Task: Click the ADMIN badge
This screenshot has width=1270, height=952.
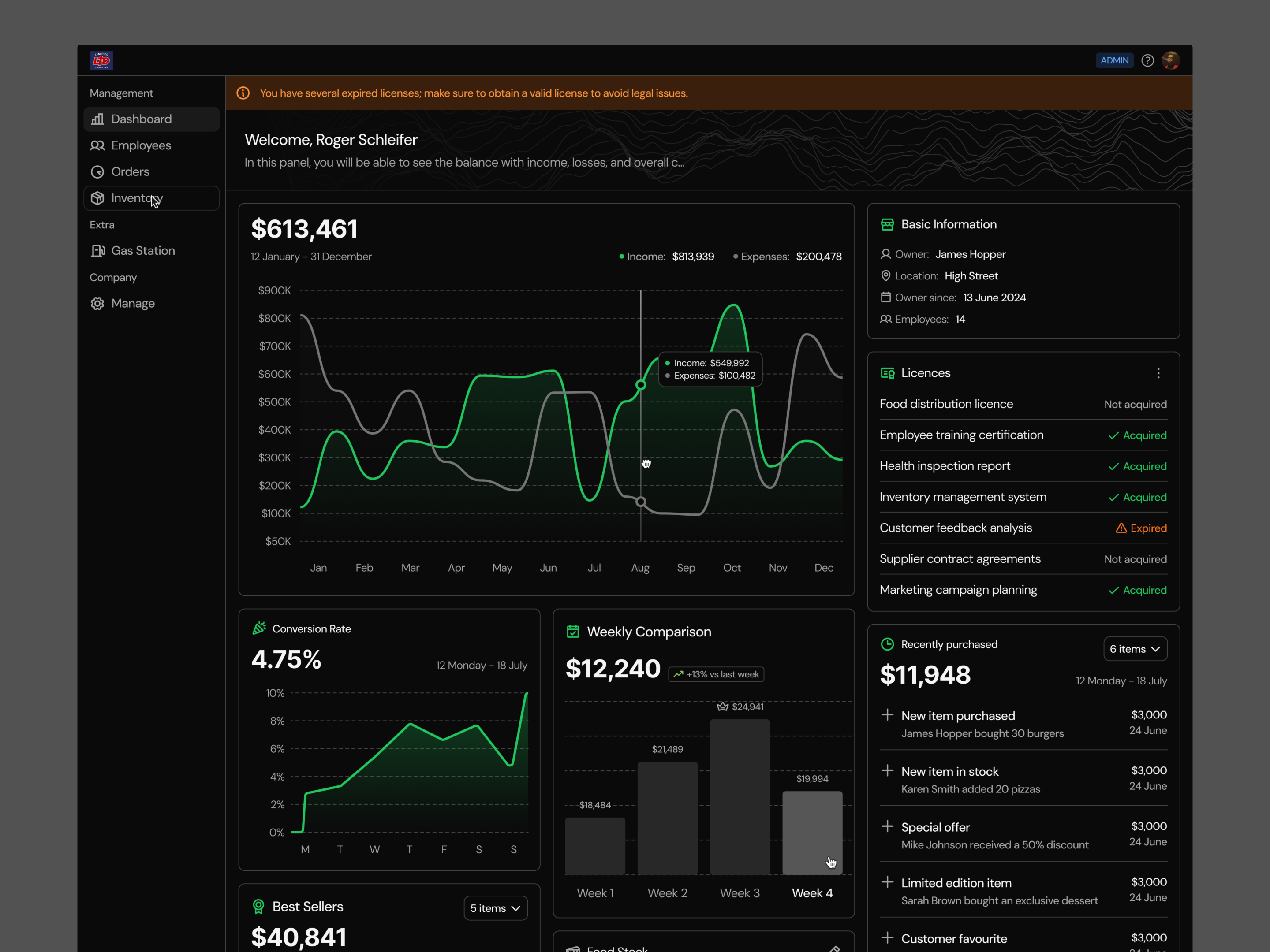Action: [x=1114, y=60]
